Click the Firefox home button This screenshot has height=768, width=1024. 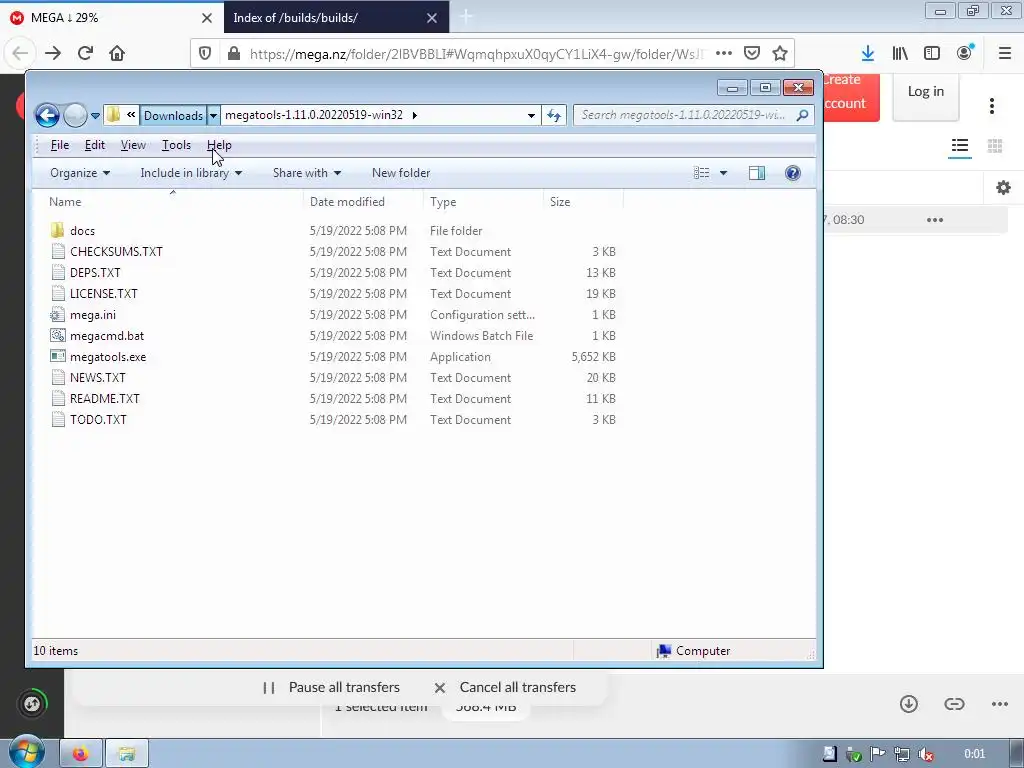117,53
